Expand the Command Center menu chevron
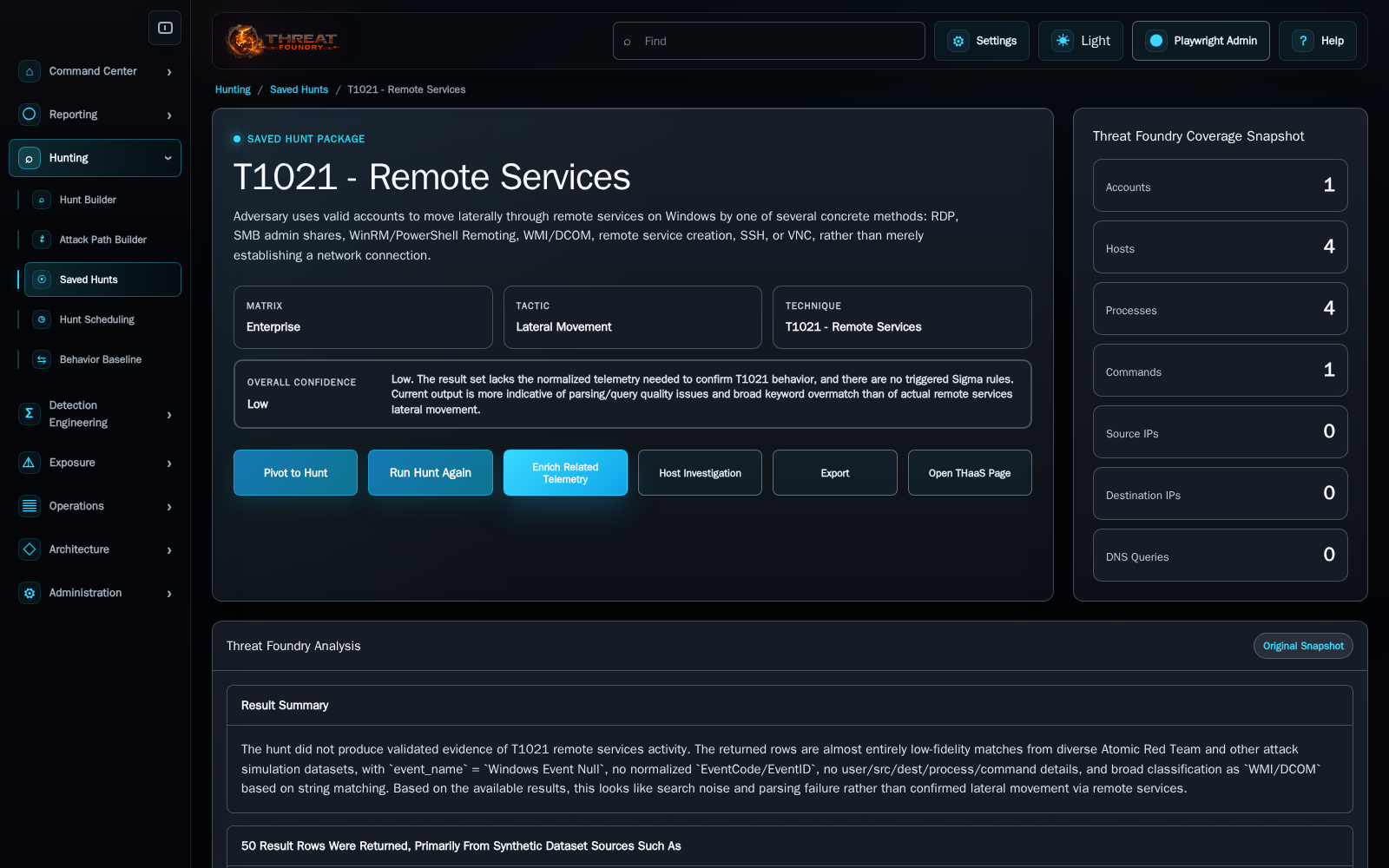This screenshot has width=1389, height=868. pos(169,72)
